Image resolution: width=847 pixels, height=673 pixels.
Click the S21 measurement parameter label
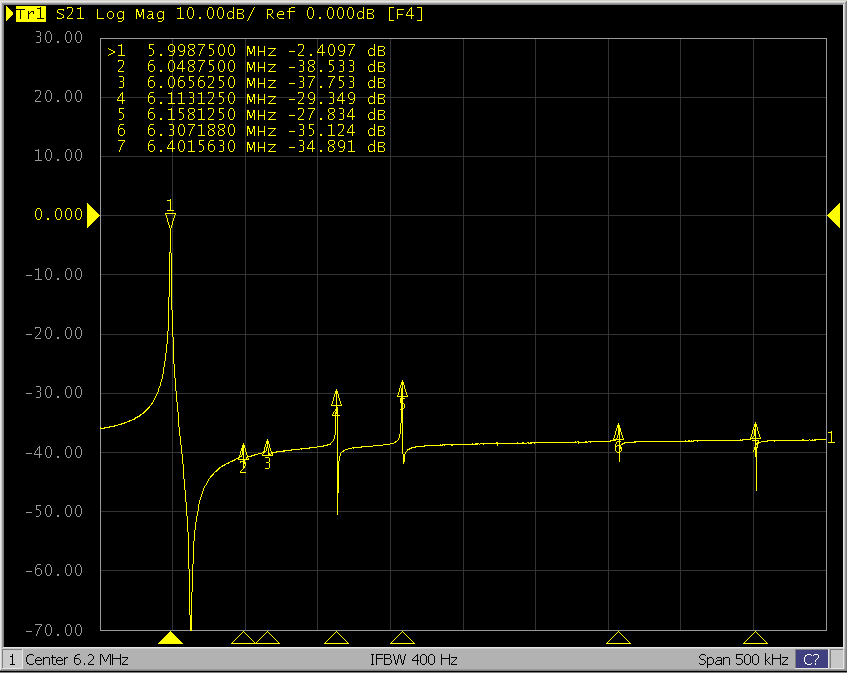point(69,15)
